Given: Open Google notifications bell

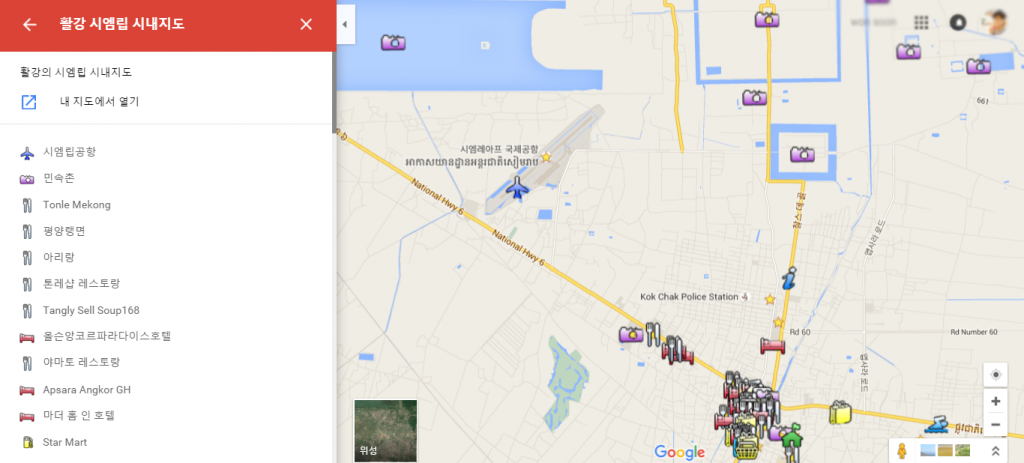Looking at the screenshot, I should click(x=957, y=23).
